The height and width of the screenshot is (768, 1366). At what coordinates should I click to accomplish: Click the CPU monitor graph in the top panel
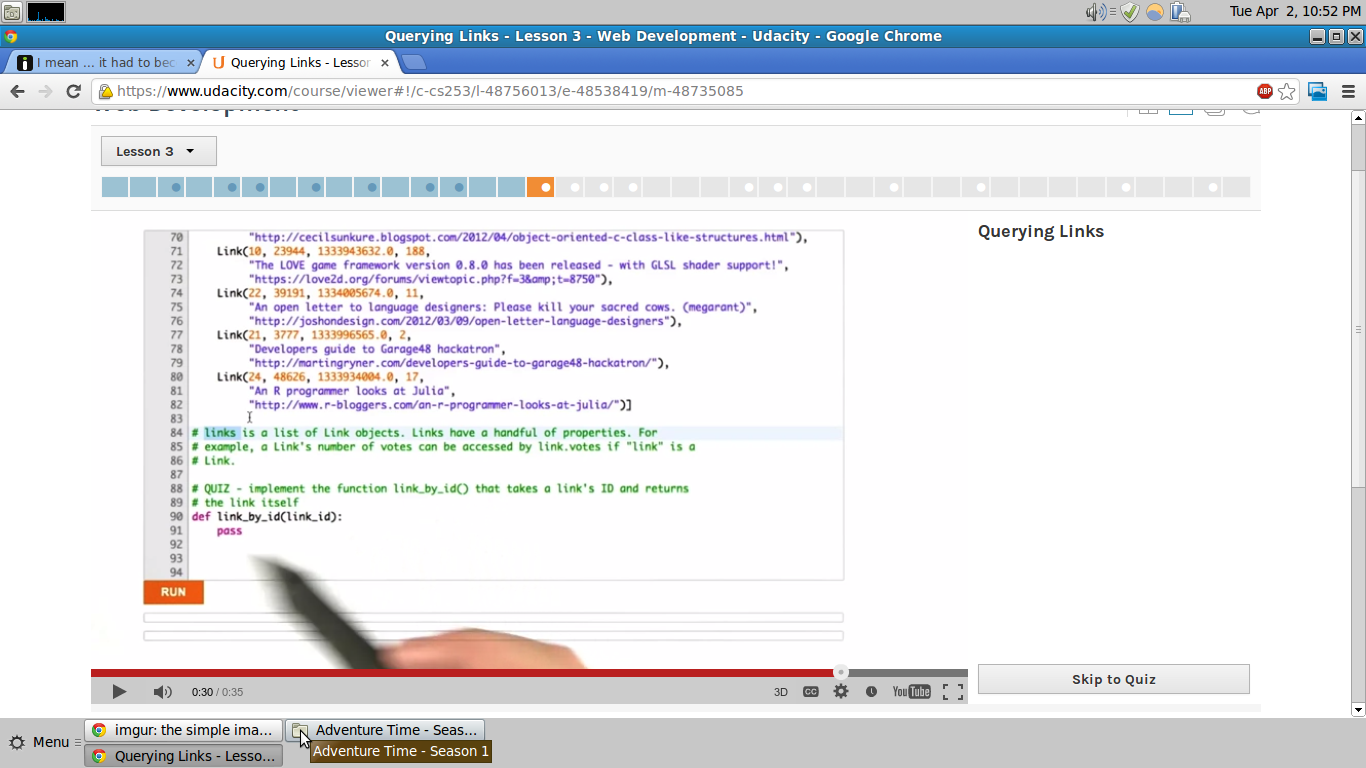[x=46, y=12]
